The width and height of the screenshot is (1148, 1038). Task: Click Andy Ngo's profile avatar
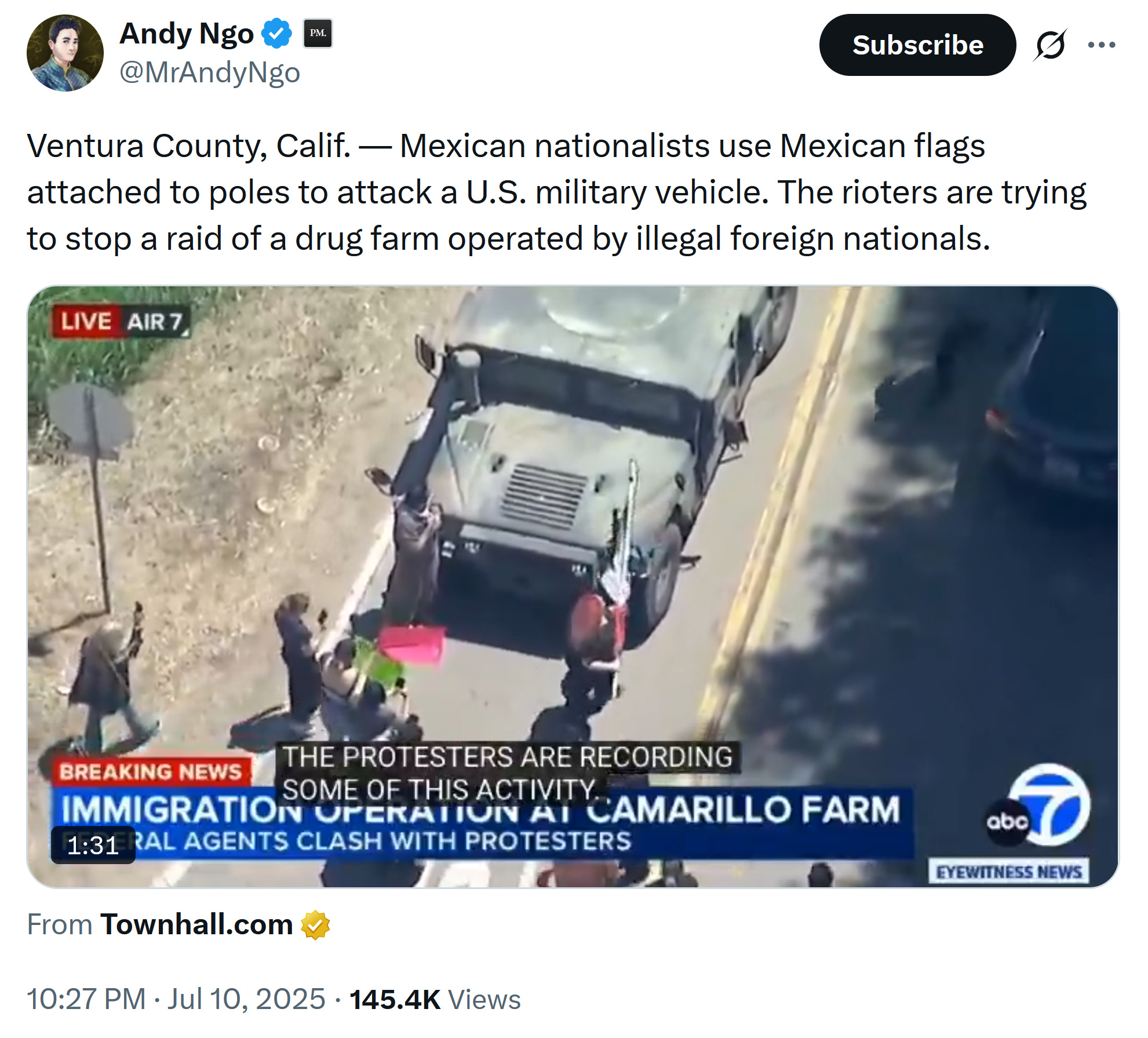tap(65, 53)
